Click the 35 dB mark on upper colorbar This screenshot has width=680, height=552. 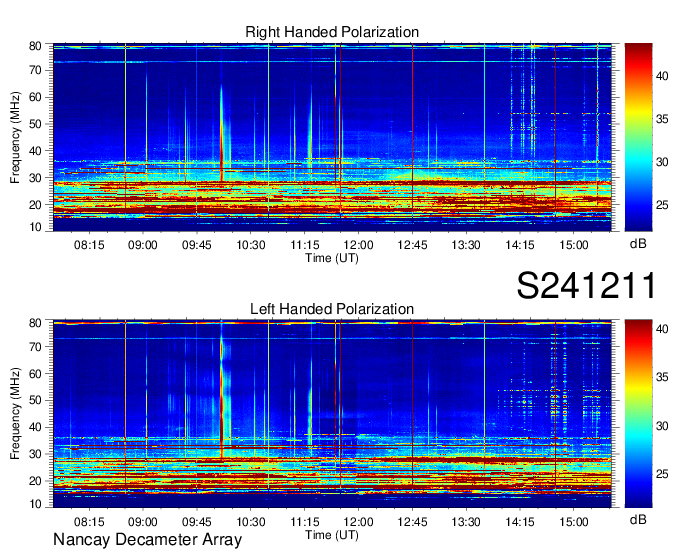662,119
